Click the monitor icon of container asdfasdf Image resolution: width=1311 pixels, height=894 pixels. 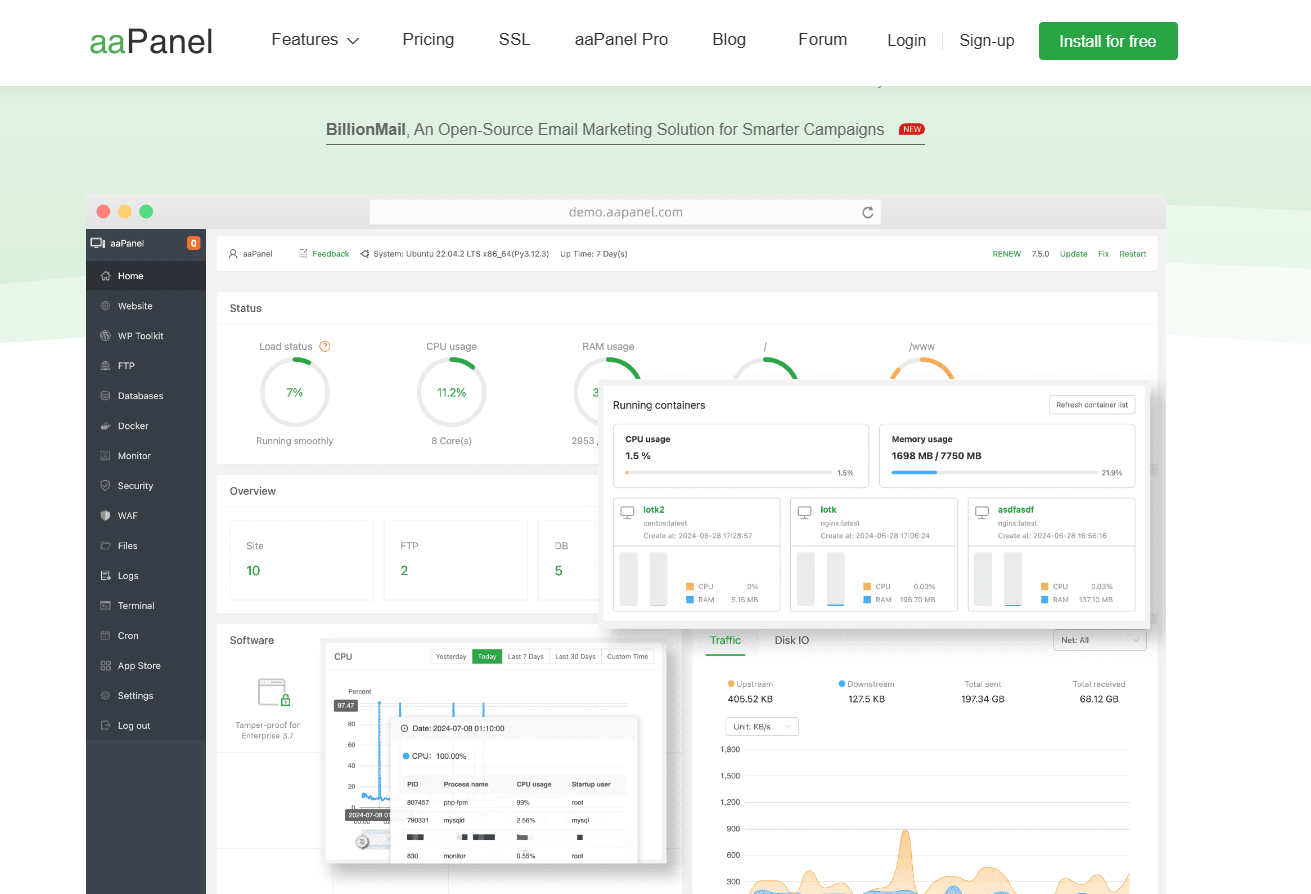point(982,513)
